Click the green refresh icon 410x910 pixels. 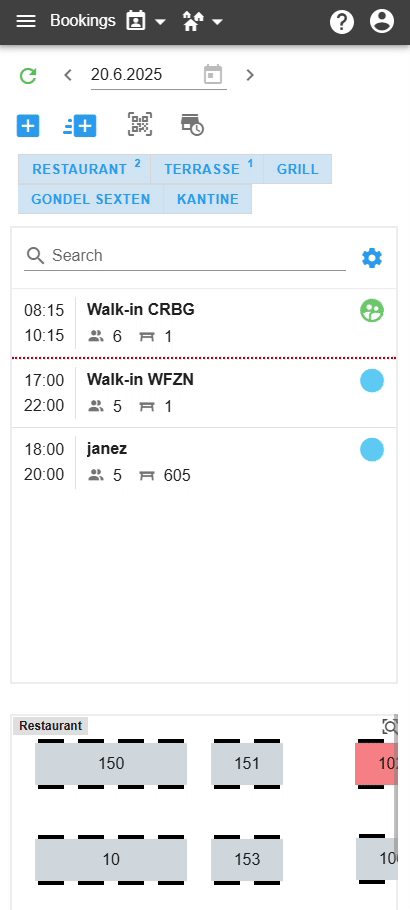click(x=28, y=75)
